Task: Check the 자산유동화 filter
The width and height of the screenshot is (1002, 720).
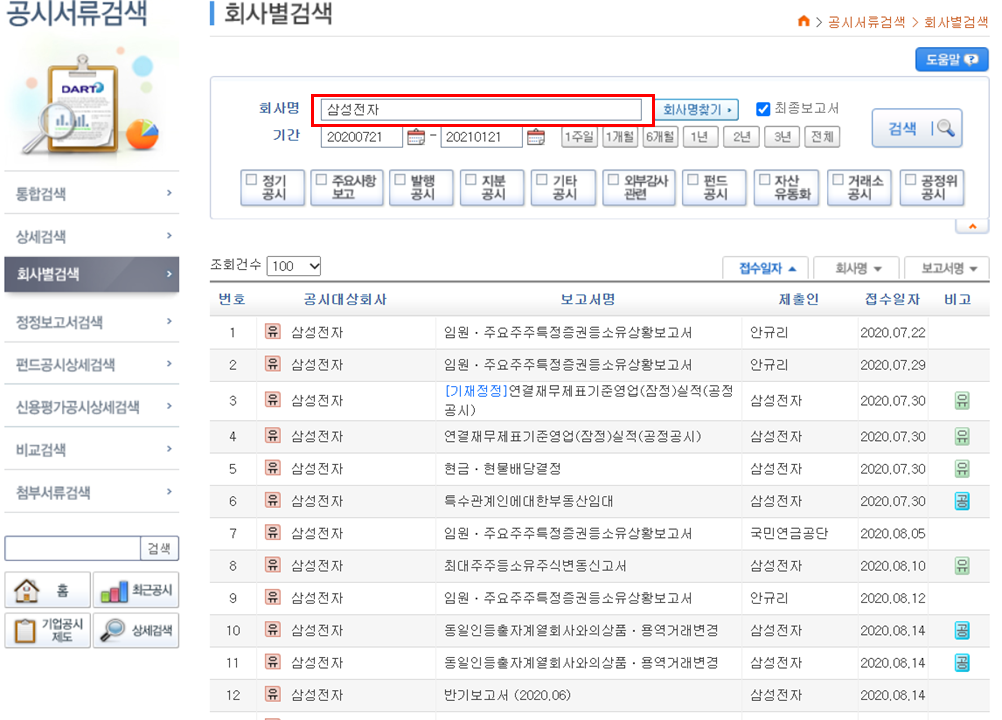Action: (x=764, y=180)
